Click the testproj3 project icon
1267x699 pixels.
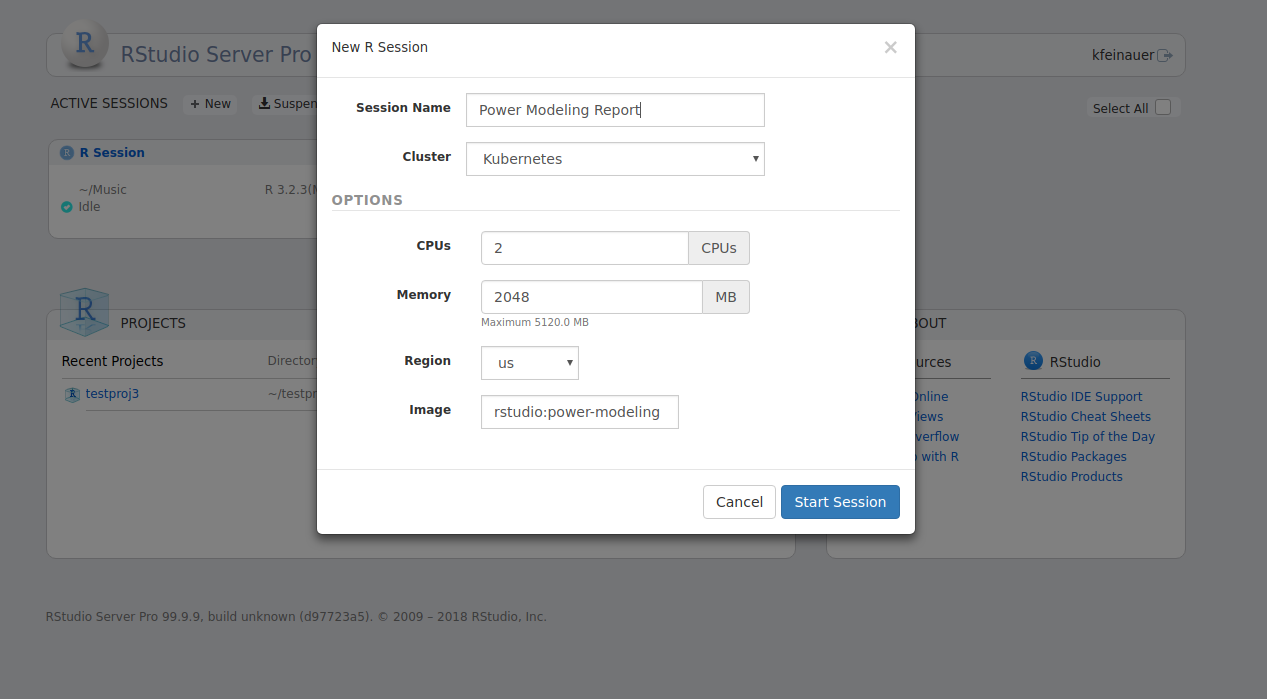(72, 394)
